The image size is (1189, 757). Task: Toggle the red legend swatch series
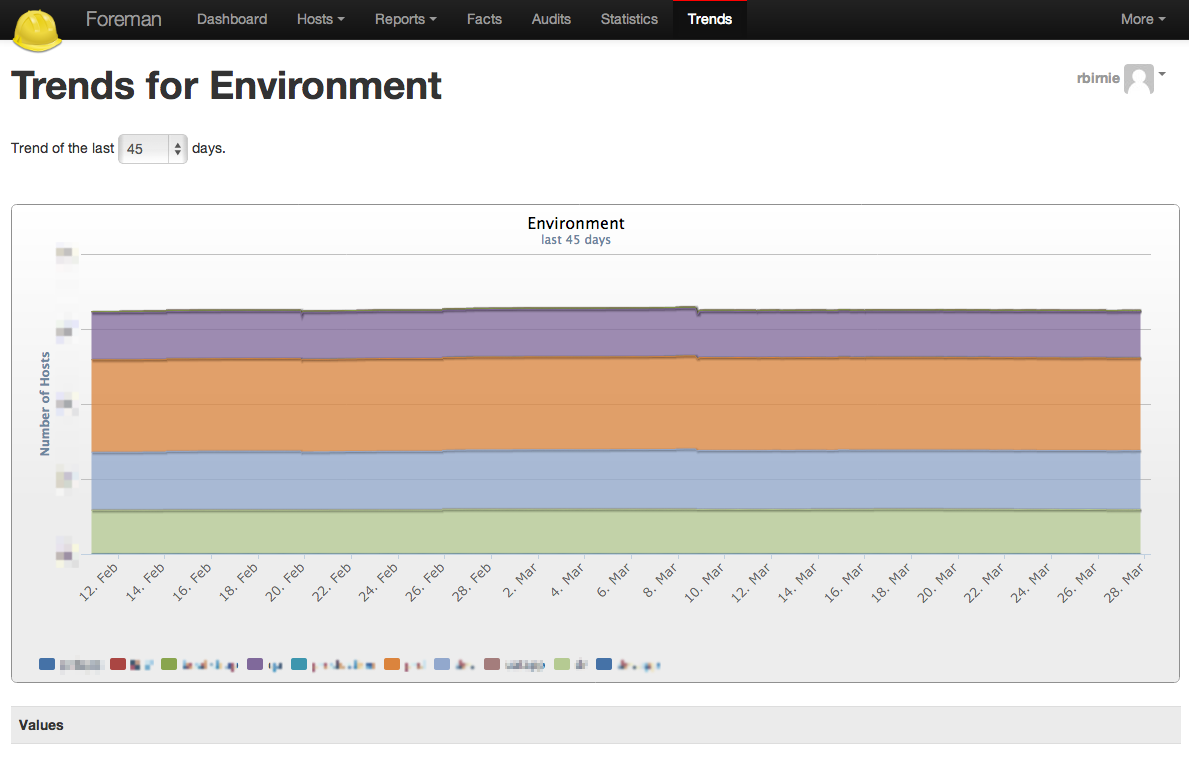pos(118,664)
